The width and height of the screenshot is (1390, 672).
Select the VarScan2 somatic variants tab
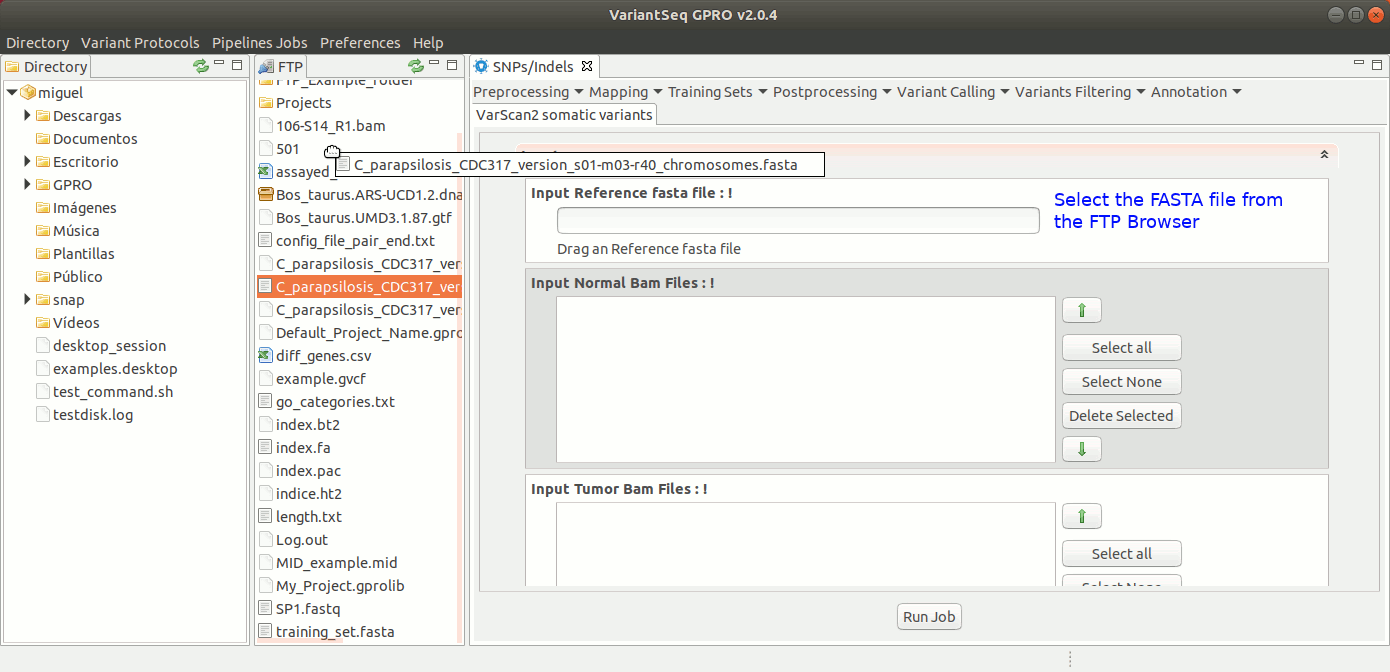564,115
